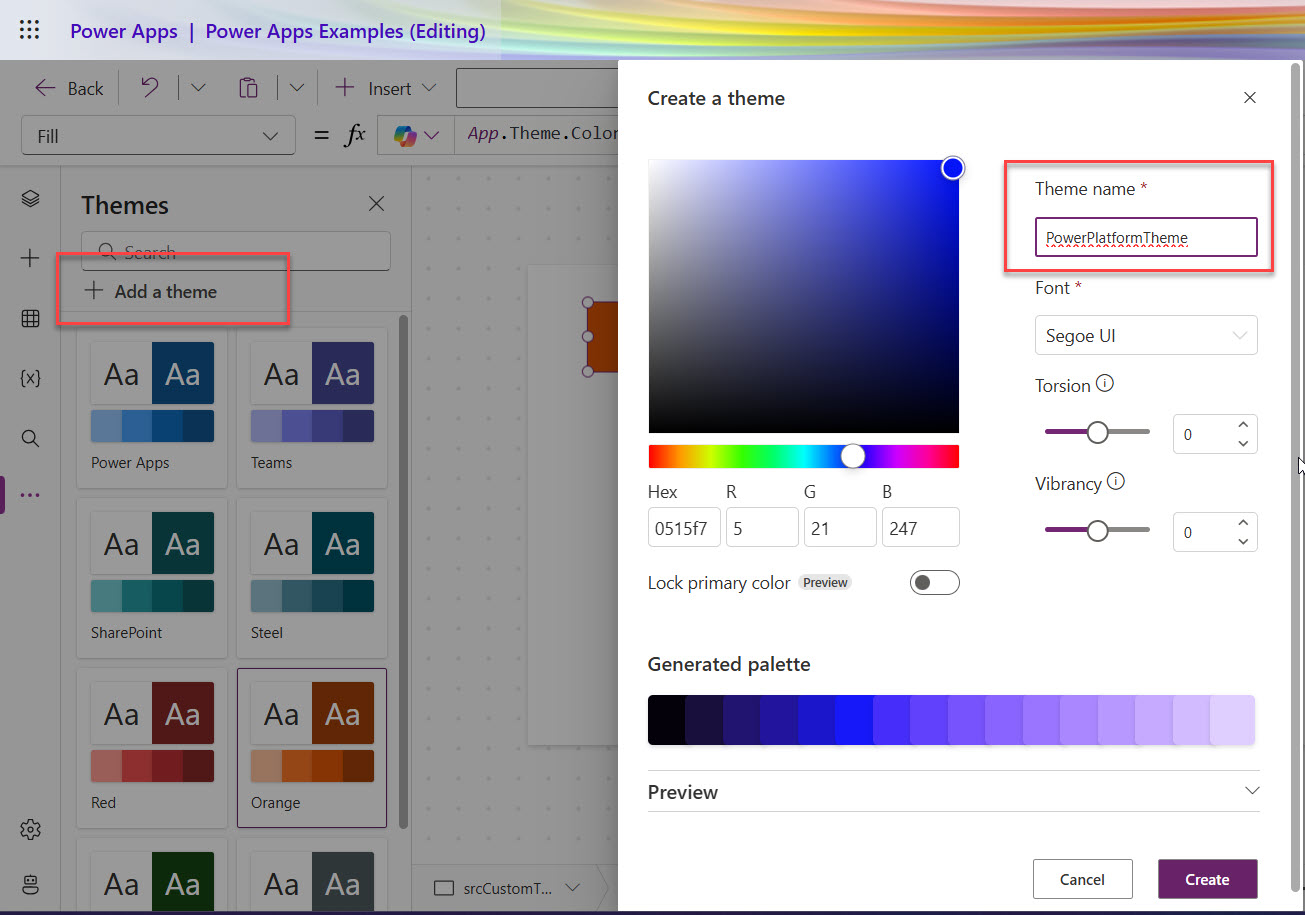Viewport: 1305px width, 915px height.
Task: Click the color picker saturation area
Action: (x=803, y=295)
